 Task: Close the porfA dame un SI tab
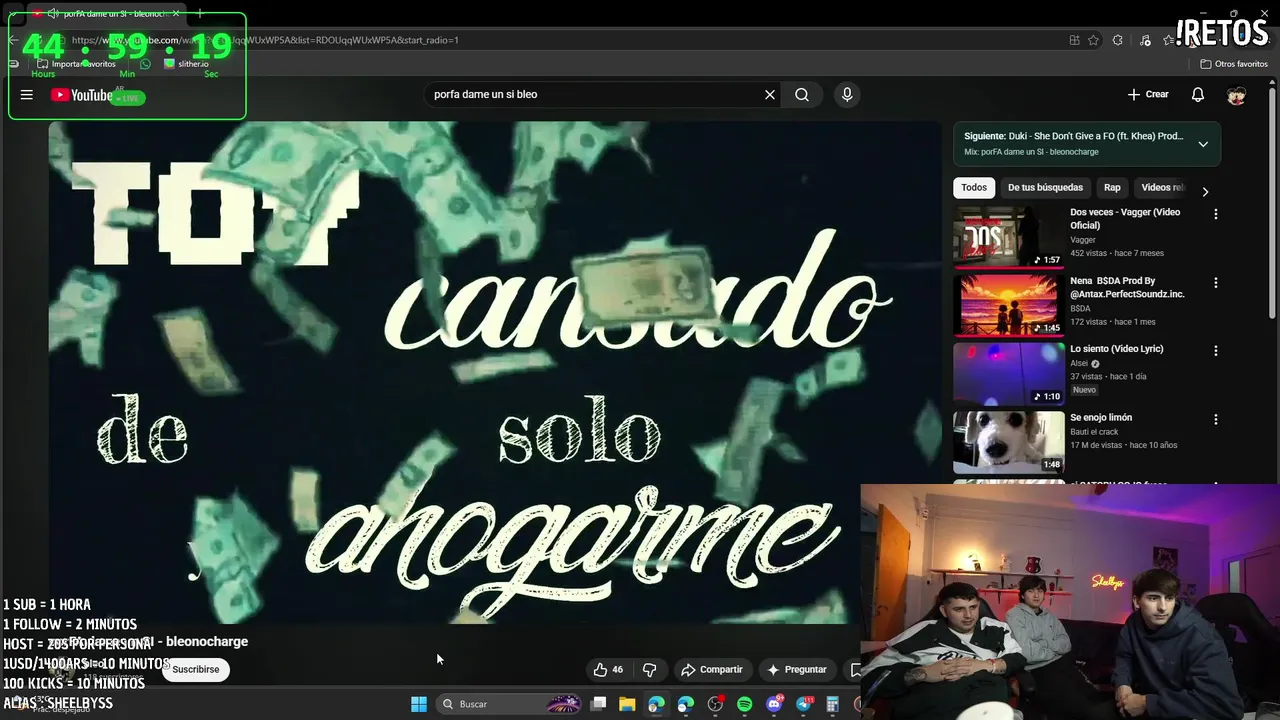point(176,14)
